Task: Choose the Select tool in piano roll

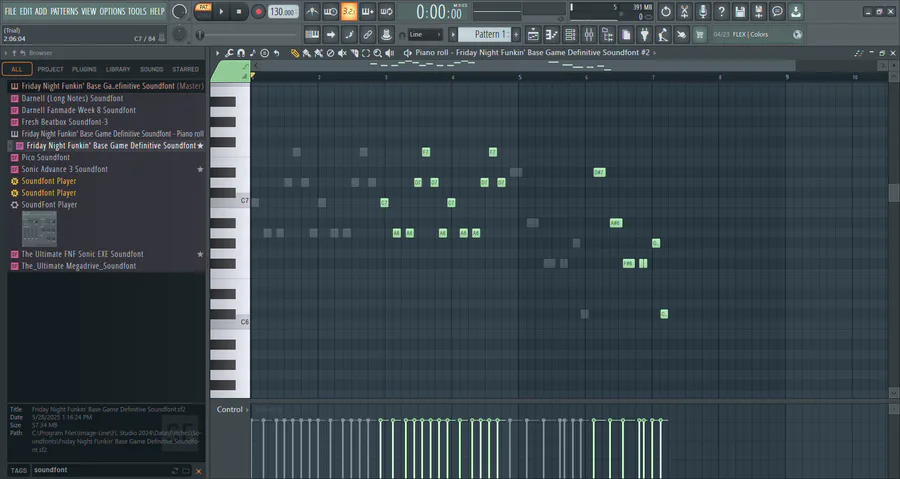Action: pos(366,53)
